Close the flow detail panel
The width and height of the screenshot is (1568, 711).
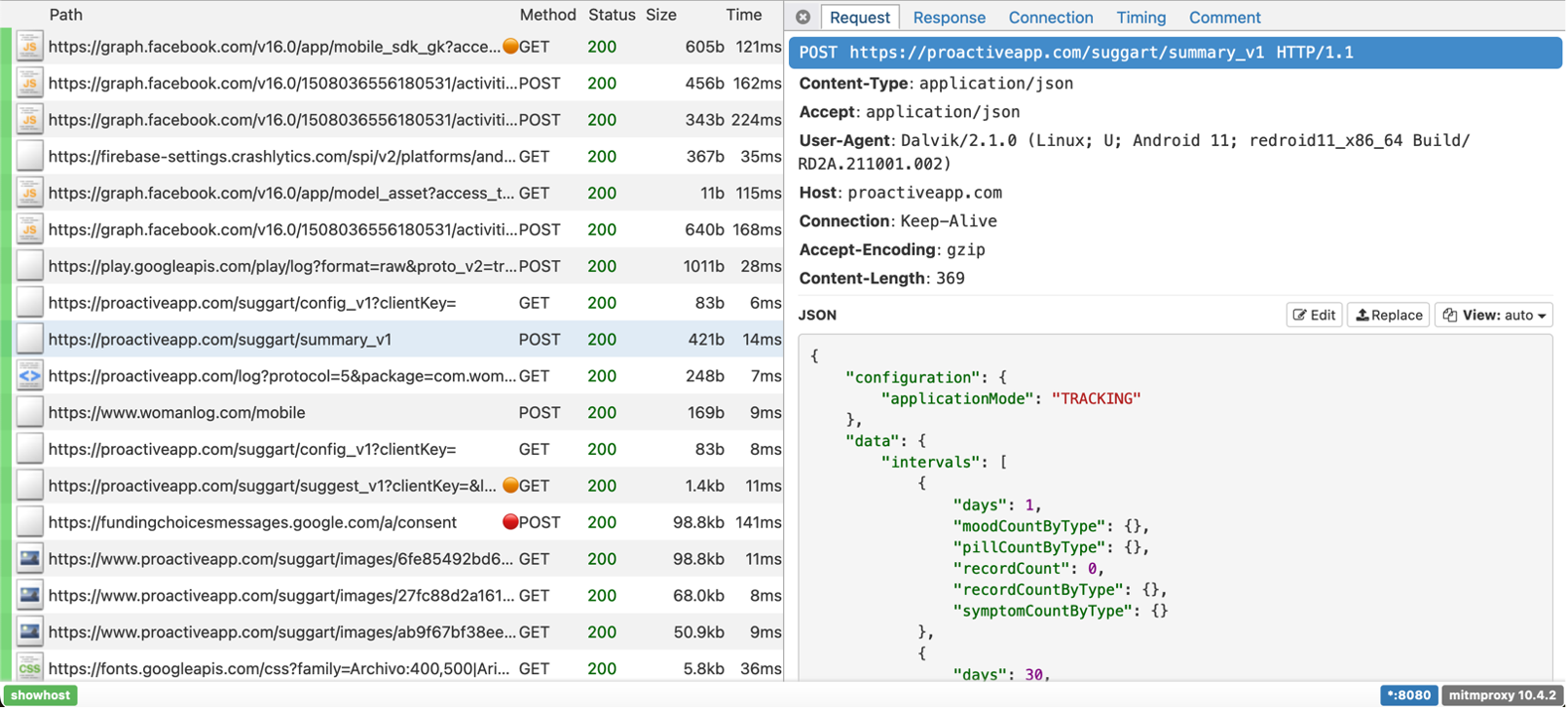(803, 18)
